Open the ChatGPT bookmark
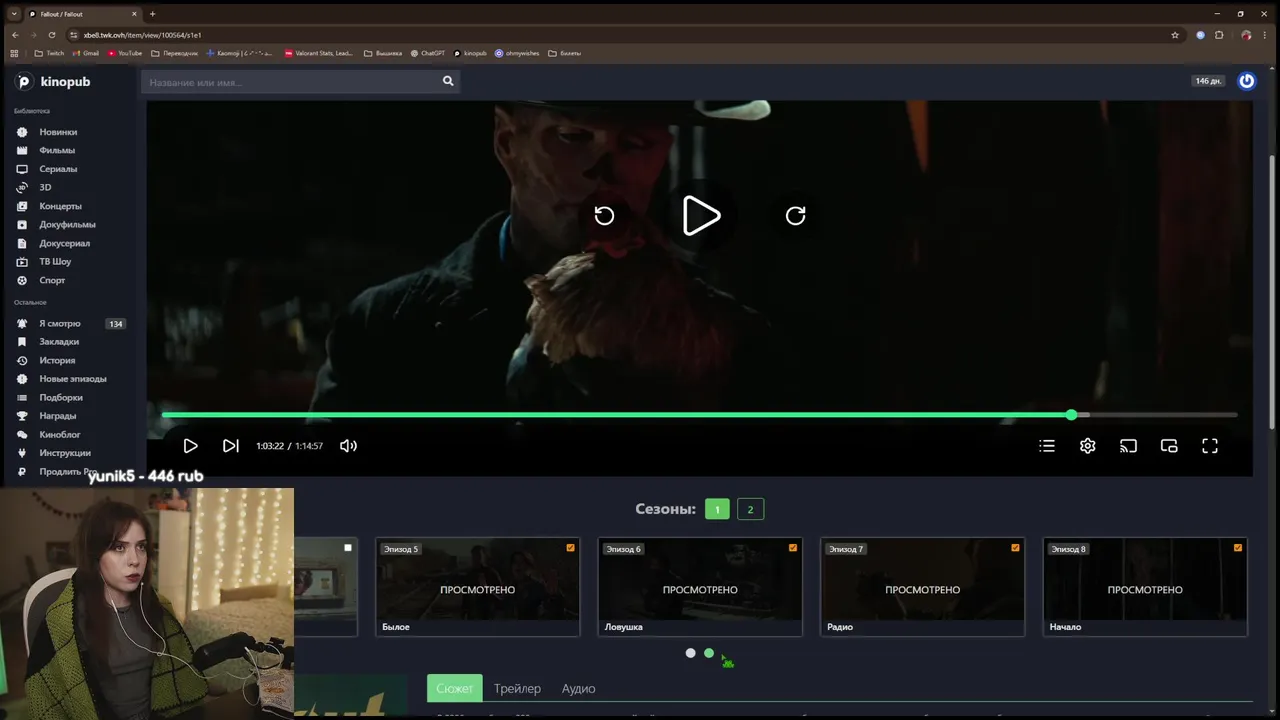1280x720 pixels. coord(428,53)
